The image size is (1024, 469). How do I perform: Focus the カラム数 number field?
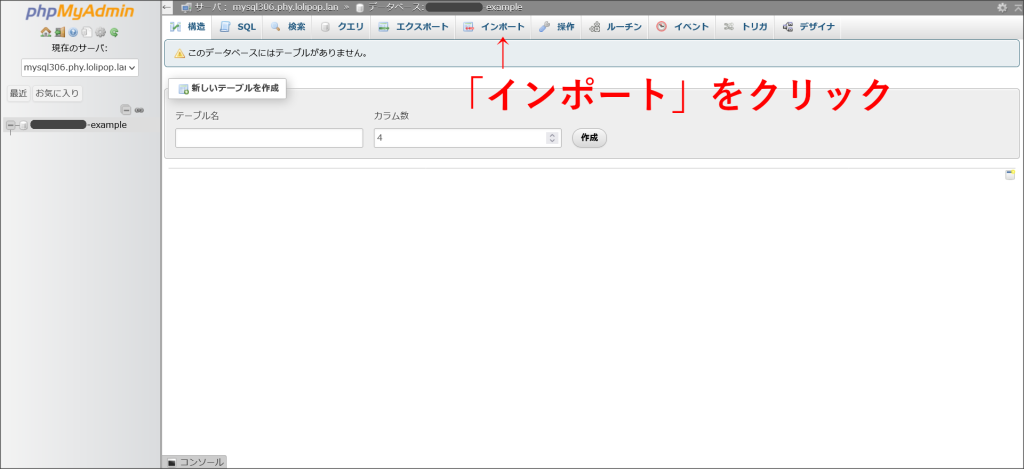click(x=468, y=138)
